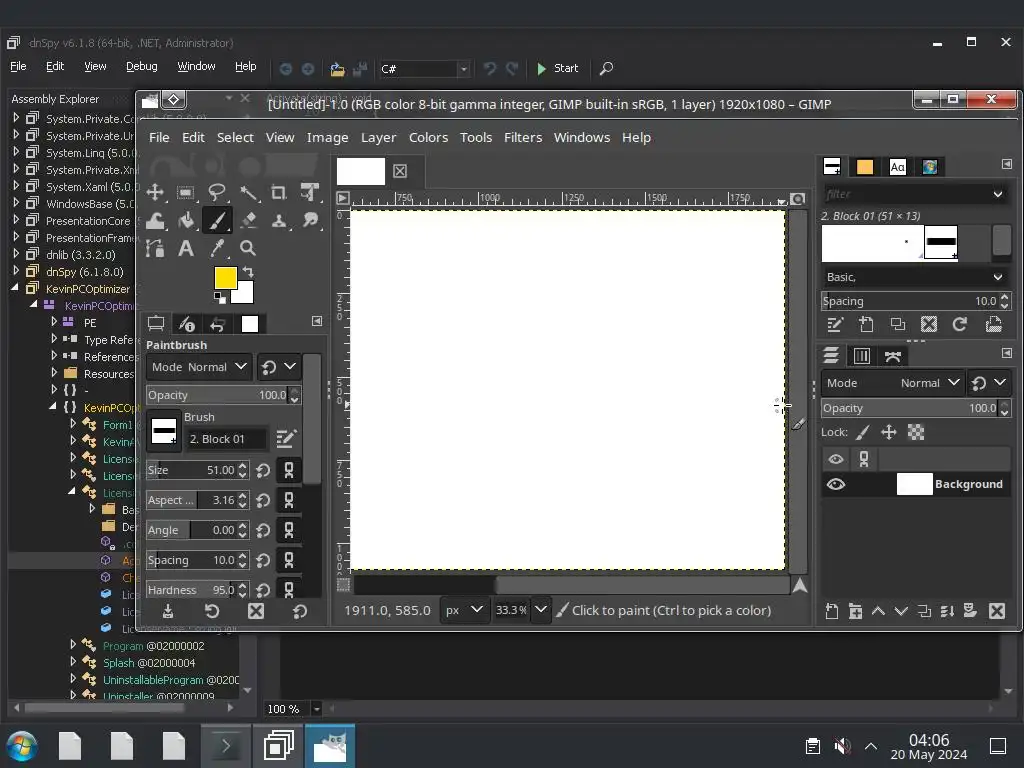The height and width of the screenshot is (768, 1024).
Task: Select the Paintbrush tool
Action: [x=216, y=221]
